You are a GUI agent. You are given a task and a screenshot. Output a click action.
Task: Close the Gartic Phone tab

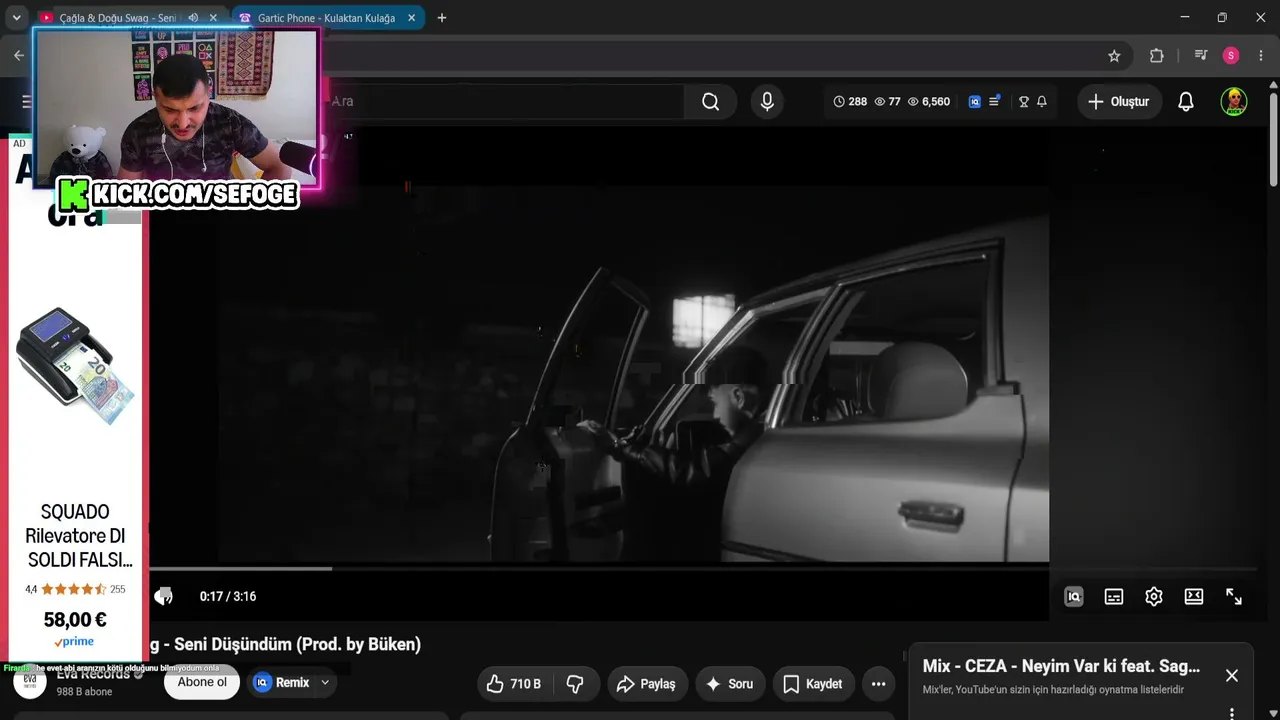coord(411,18)
